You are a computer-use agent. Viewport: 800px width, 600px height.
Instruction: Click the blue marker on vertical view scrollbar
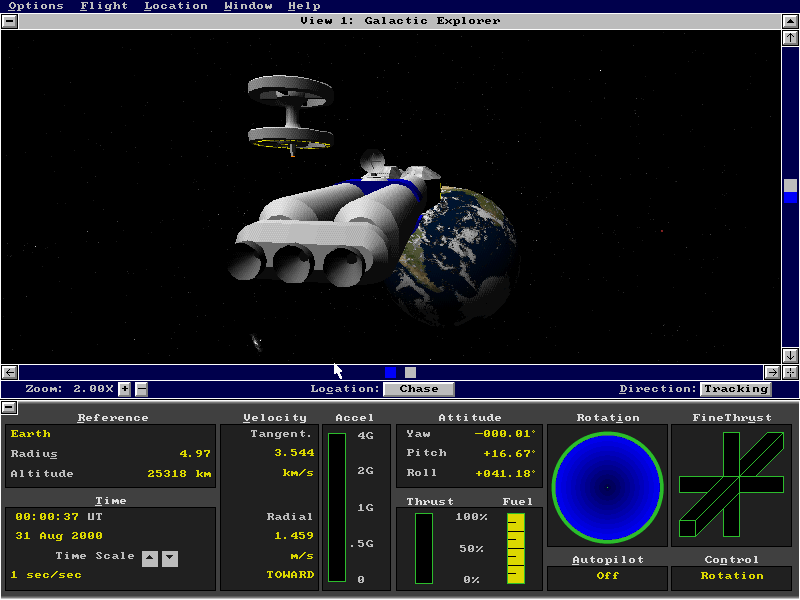point(790,197)
